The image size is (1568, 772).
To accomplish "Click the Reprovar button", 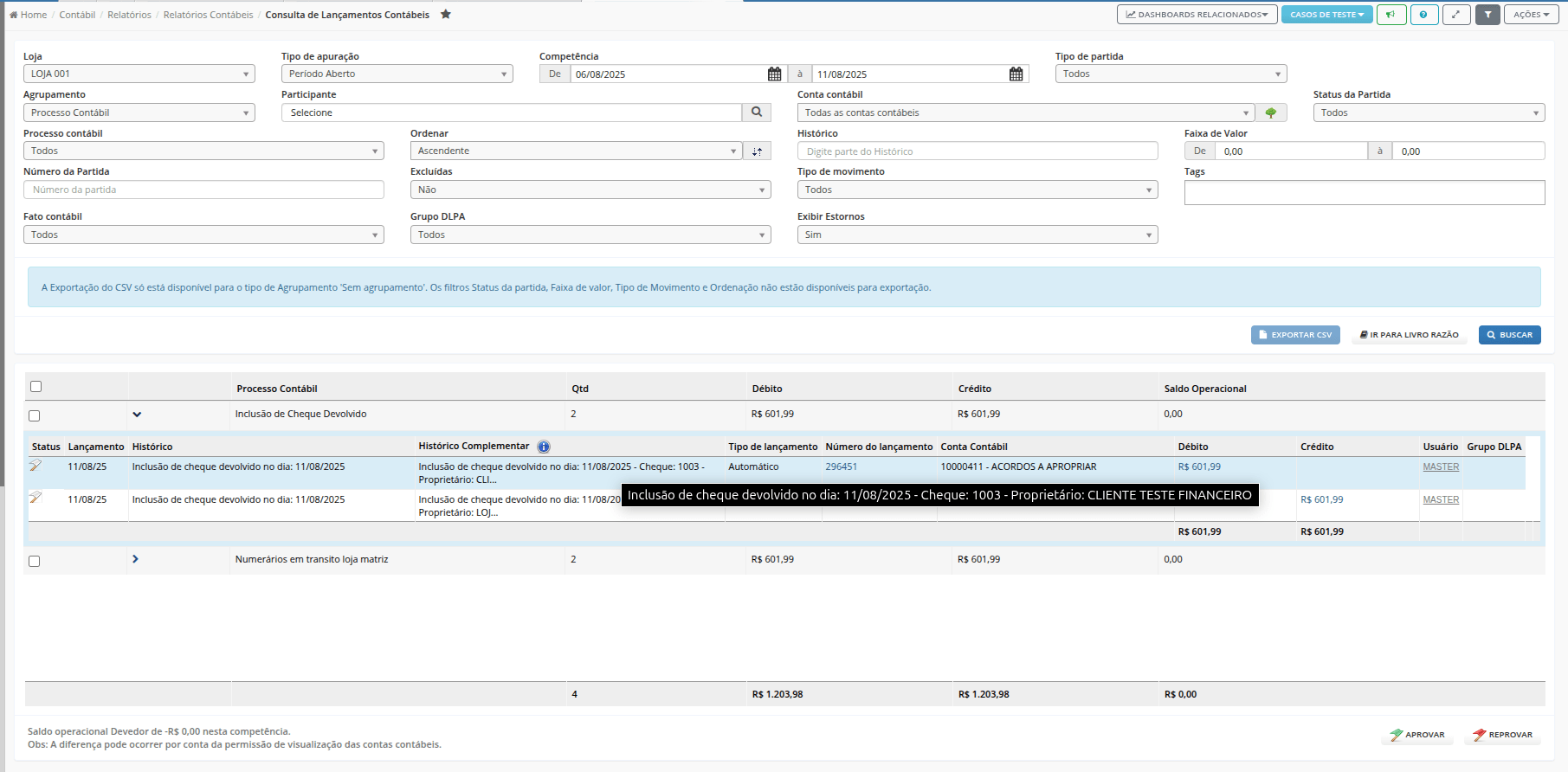I will pos(1503,735).
